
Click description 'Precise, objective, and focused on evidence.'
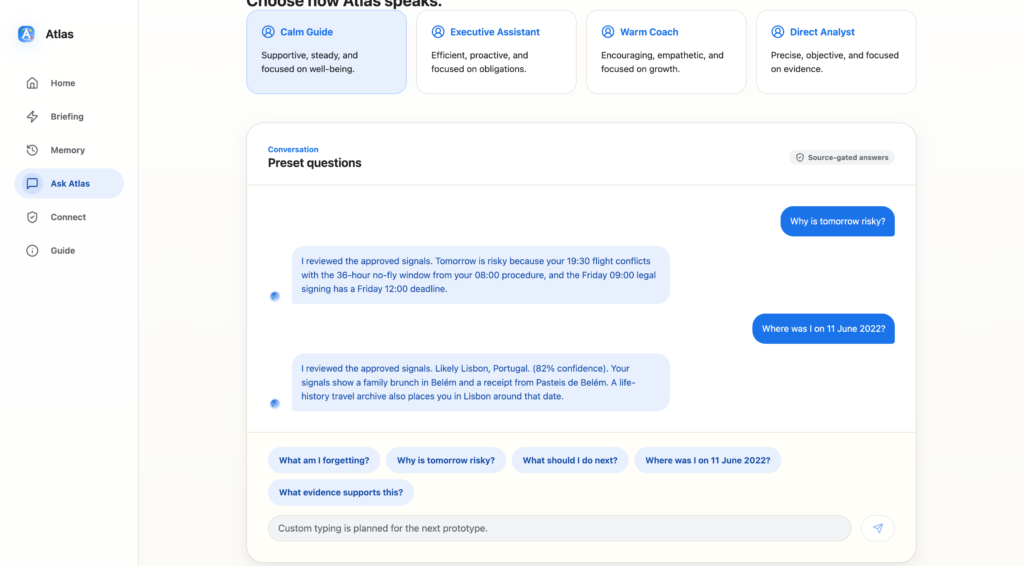click(835, 62)
